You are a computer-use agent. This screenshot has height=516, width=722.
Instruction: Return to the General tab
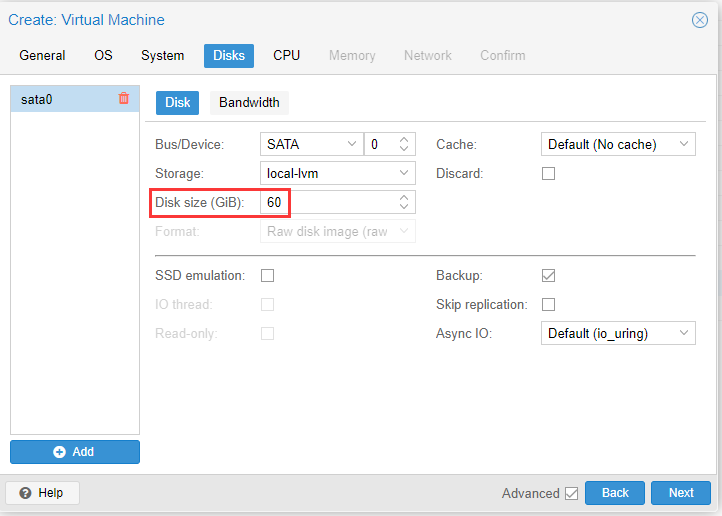click(x=42, y=55)
